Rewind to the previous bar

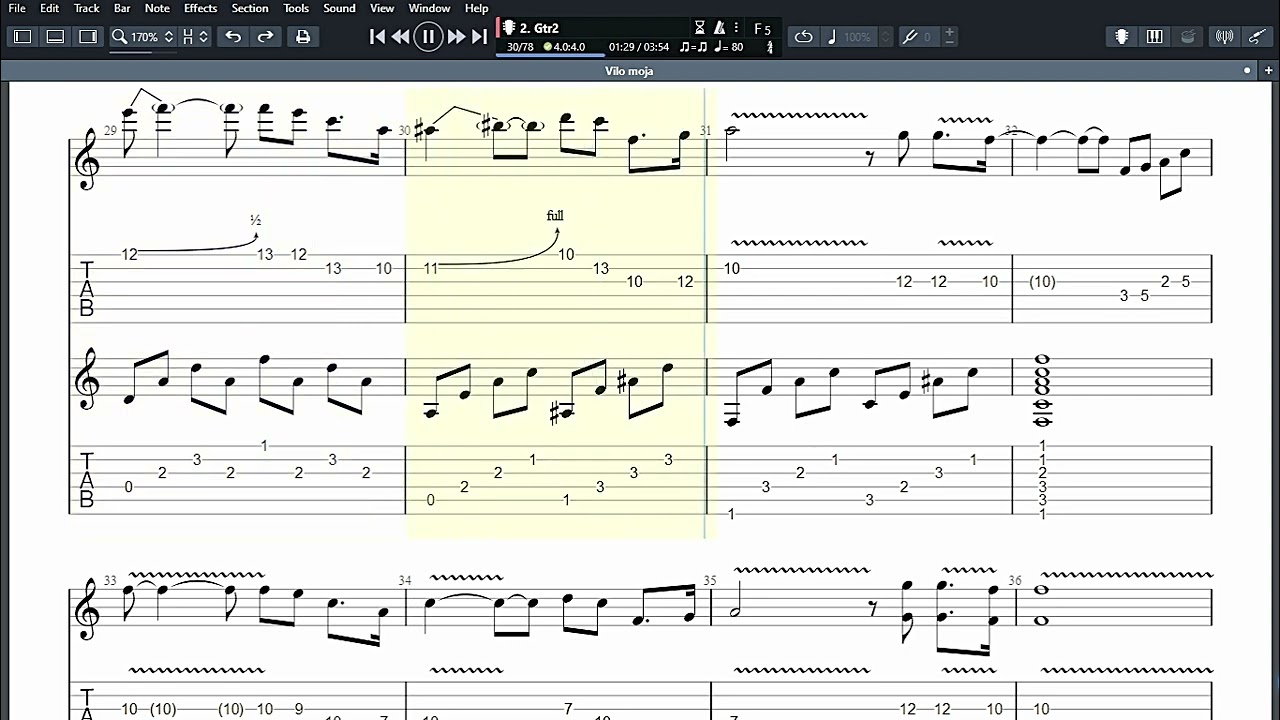click(400, 37)
